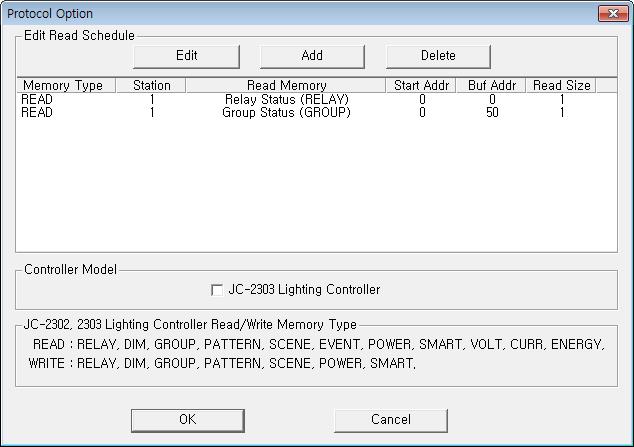Screen dimensions: 634x447
Task: Click the Start Addr column header
Action: [x=421, y=86]
